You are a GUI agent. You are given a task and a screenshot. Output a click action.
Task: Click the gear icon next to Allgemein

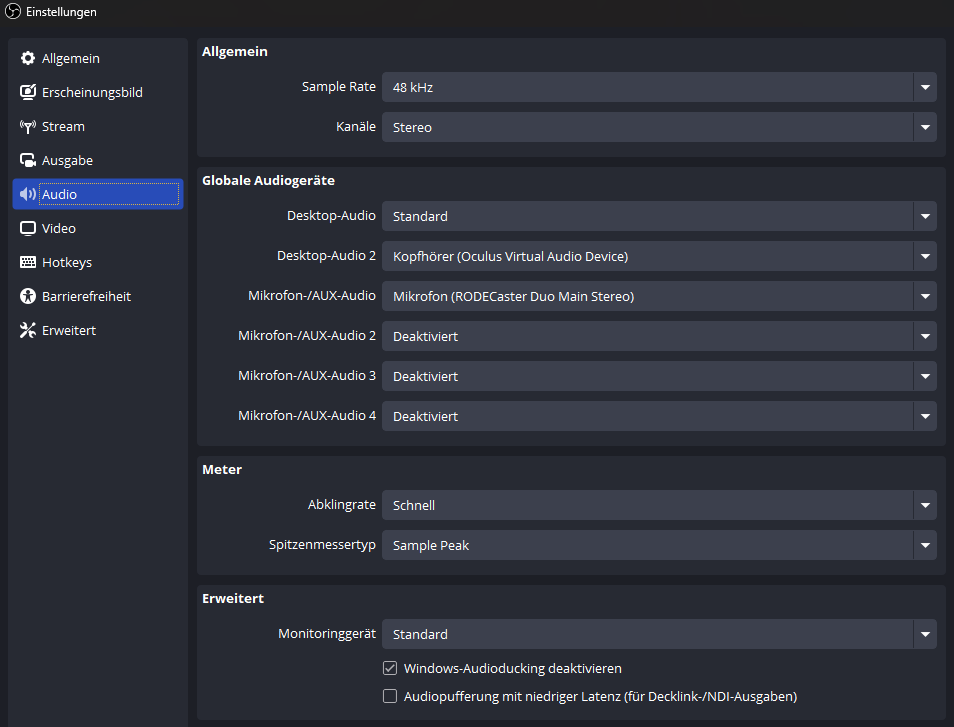coord(28,59)
